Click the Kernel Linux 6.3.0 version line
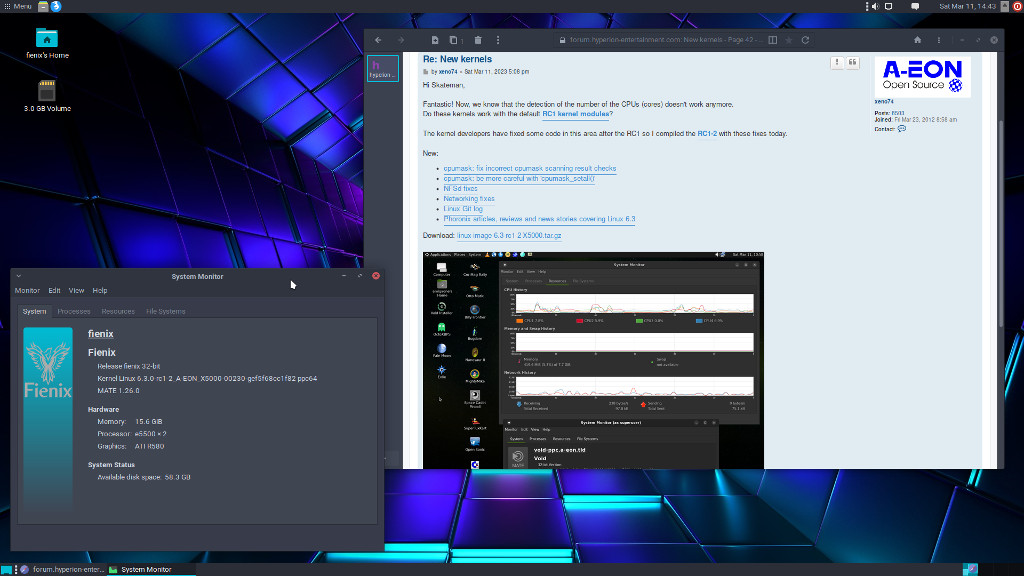1024x576 pixels. pos(207,379)
